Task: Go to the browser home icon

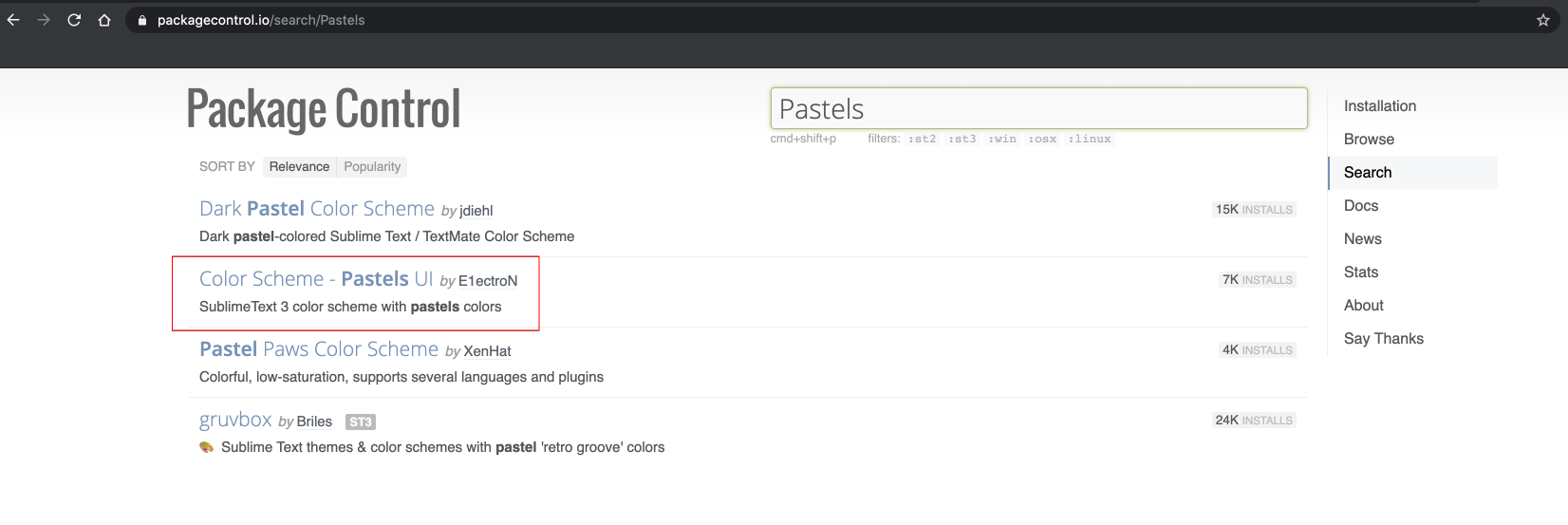Action: (x=104, y=20)
